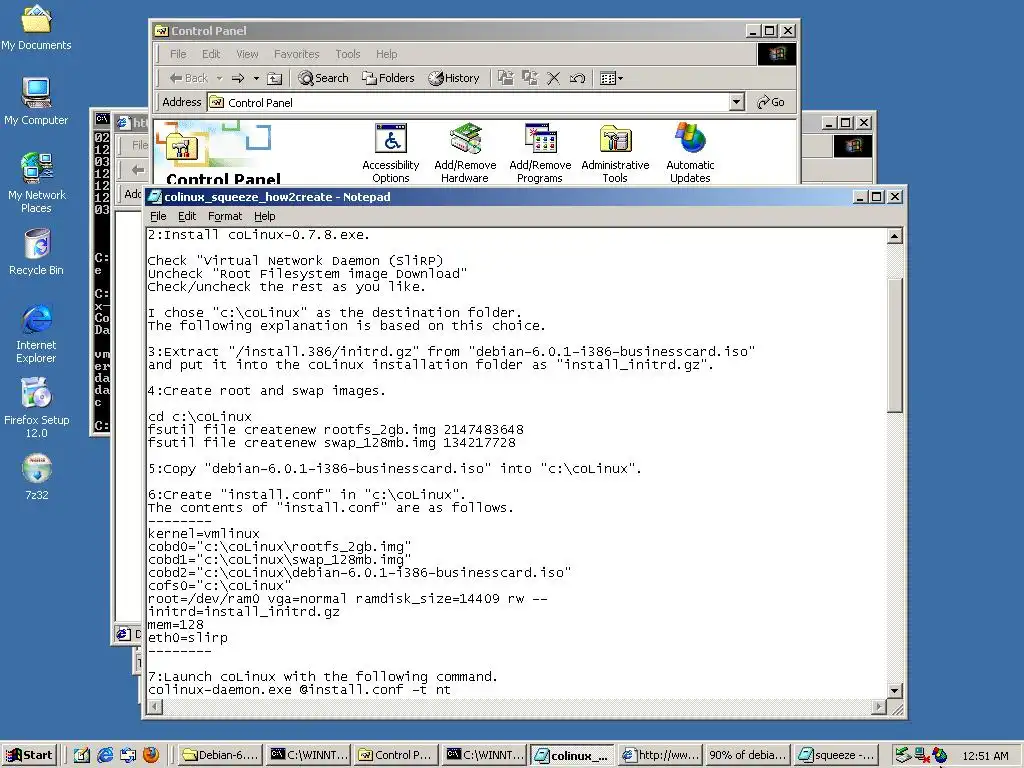Select My Computer desktop icon
Viewport: 1024px width, 768px height.
(x=37, y=101)
